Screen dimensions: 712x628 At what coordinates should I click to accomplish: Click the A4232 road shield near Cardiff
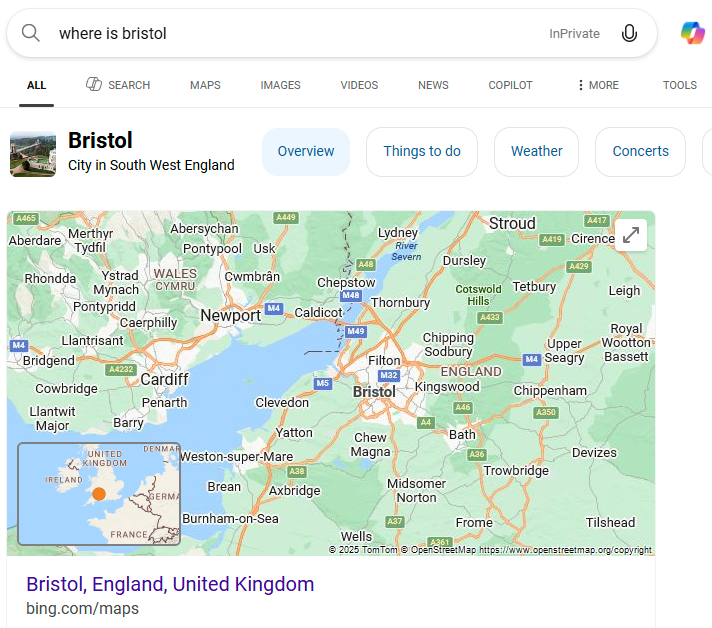[121, 370]
